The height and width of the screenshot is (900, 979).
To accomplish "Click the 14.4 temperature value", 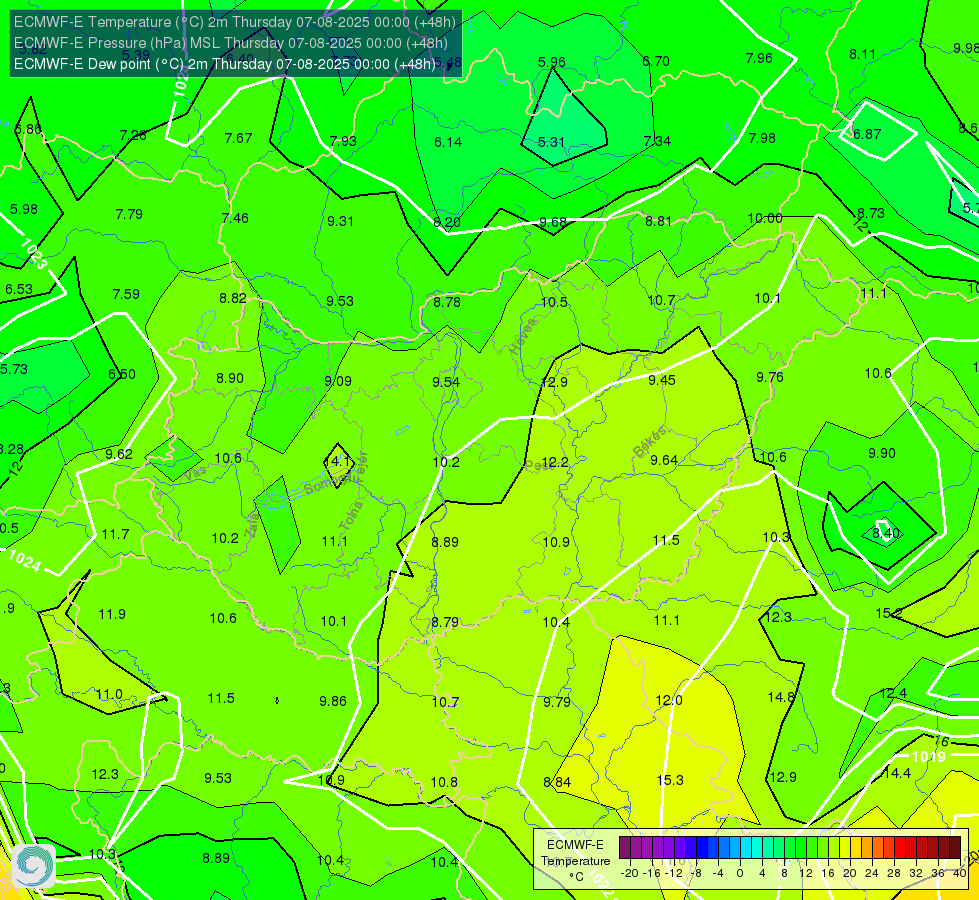I will tap(897, 773).
